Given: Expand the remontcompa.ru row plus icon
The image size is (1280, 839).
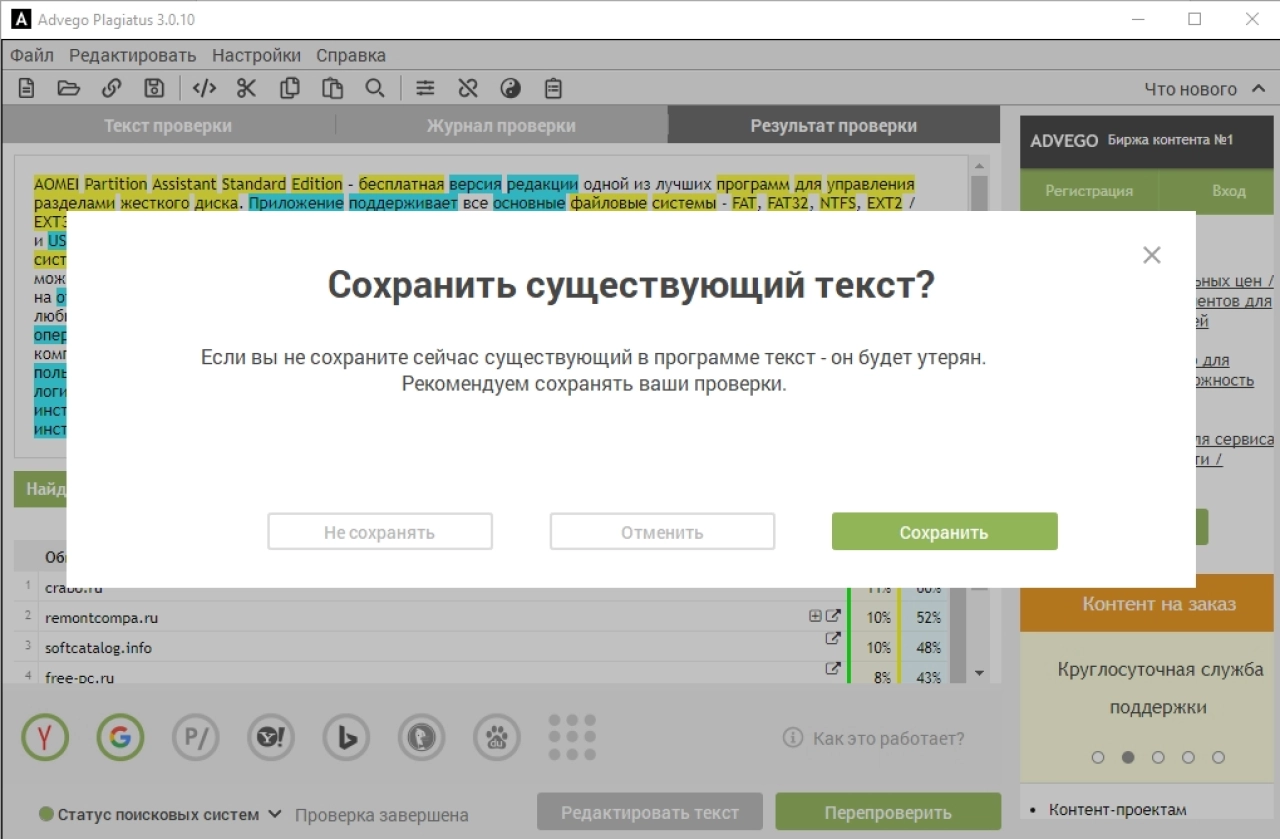Looking at the screenshot, I should 815,617.
